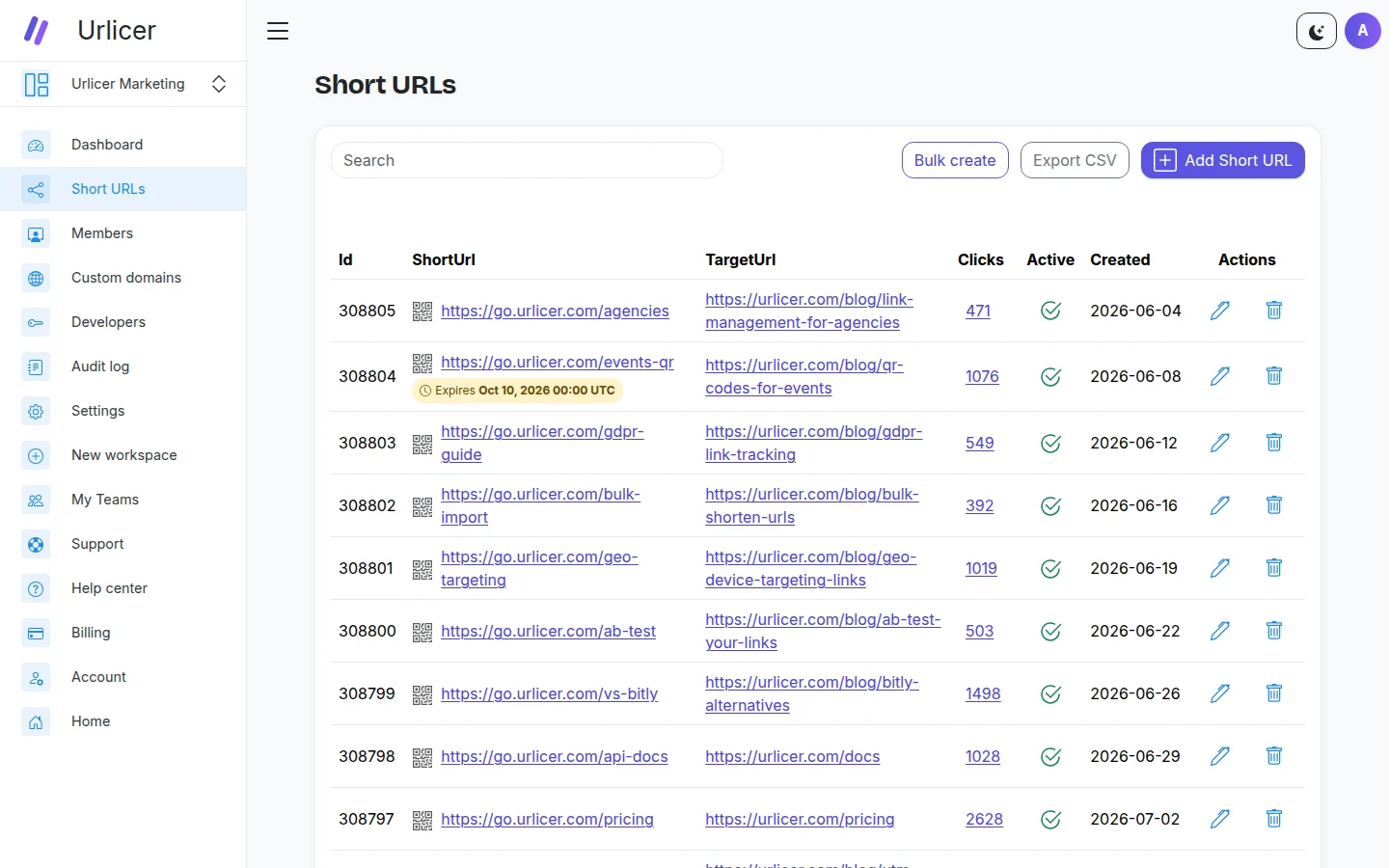Delete the short URL with id 308804
This screenshot has width=1389, height=868.
pyautogui.click(x=1274, y=376)
